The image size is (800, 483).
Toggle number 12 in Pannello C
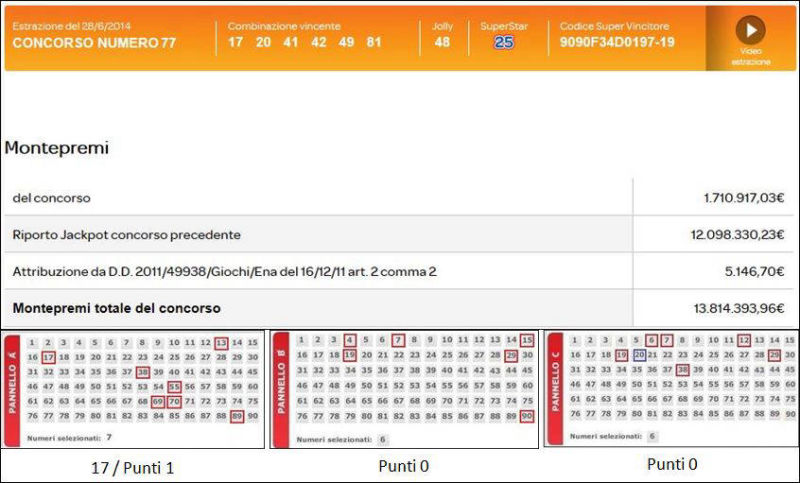pos(744,341)
